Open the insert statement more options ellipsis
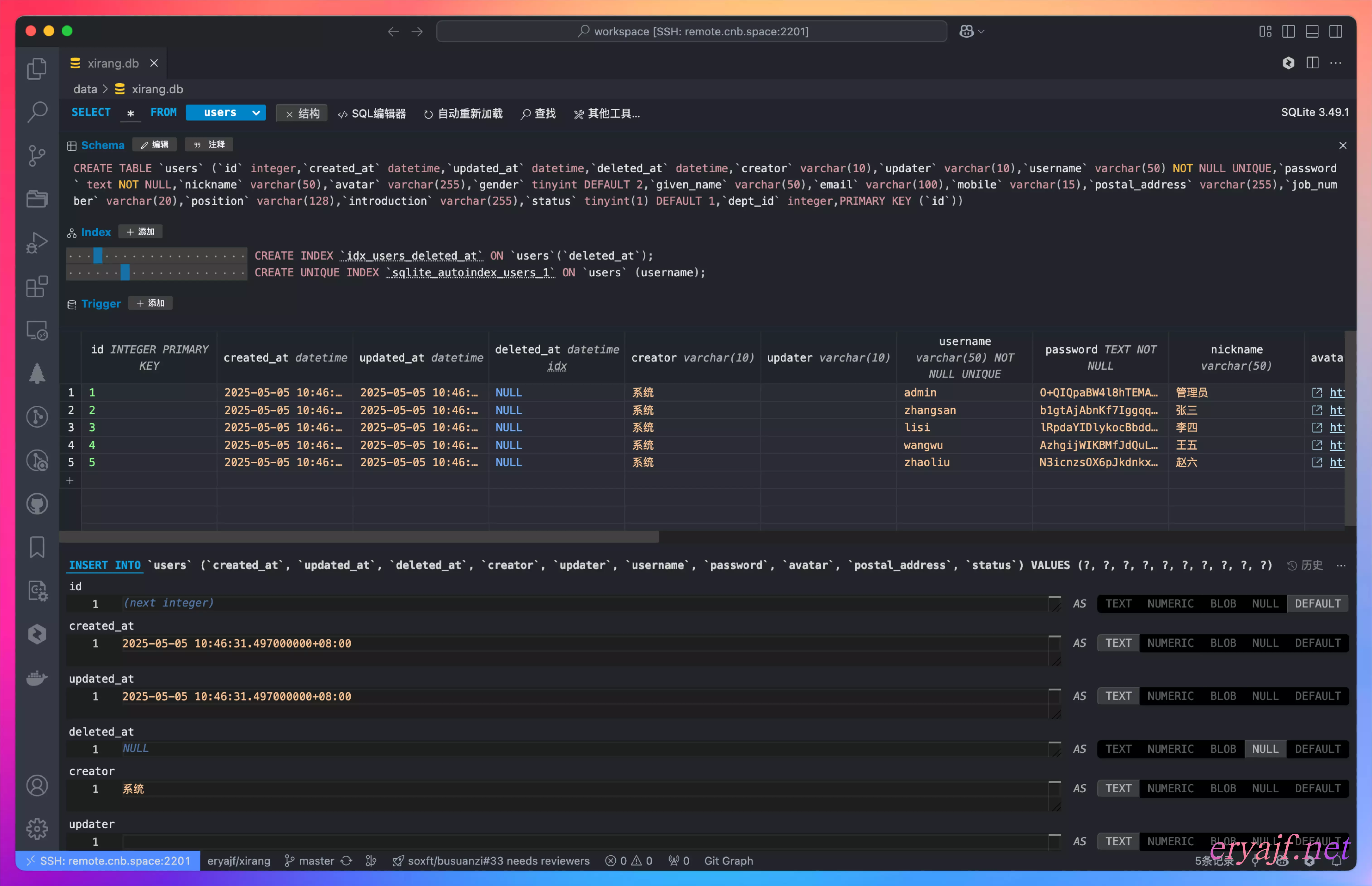 click(x=1341, y=566)
